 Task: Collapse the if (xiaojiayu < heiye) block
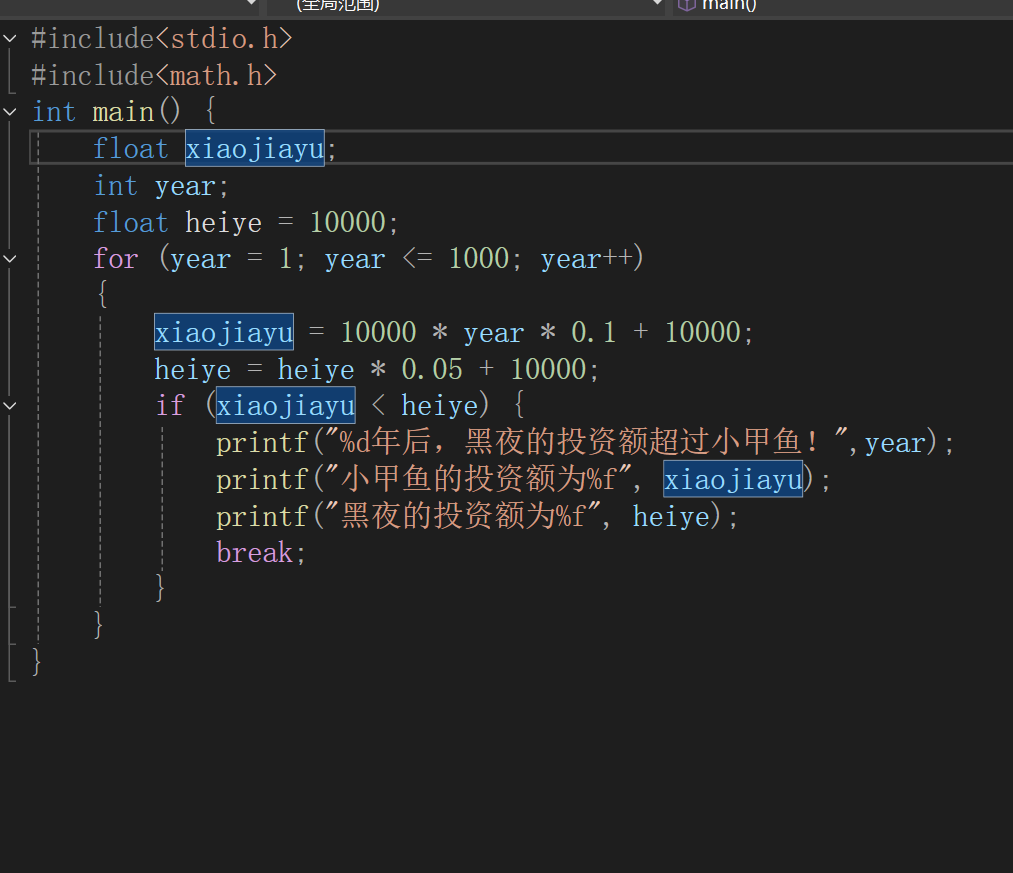click(x=10, y=406)
